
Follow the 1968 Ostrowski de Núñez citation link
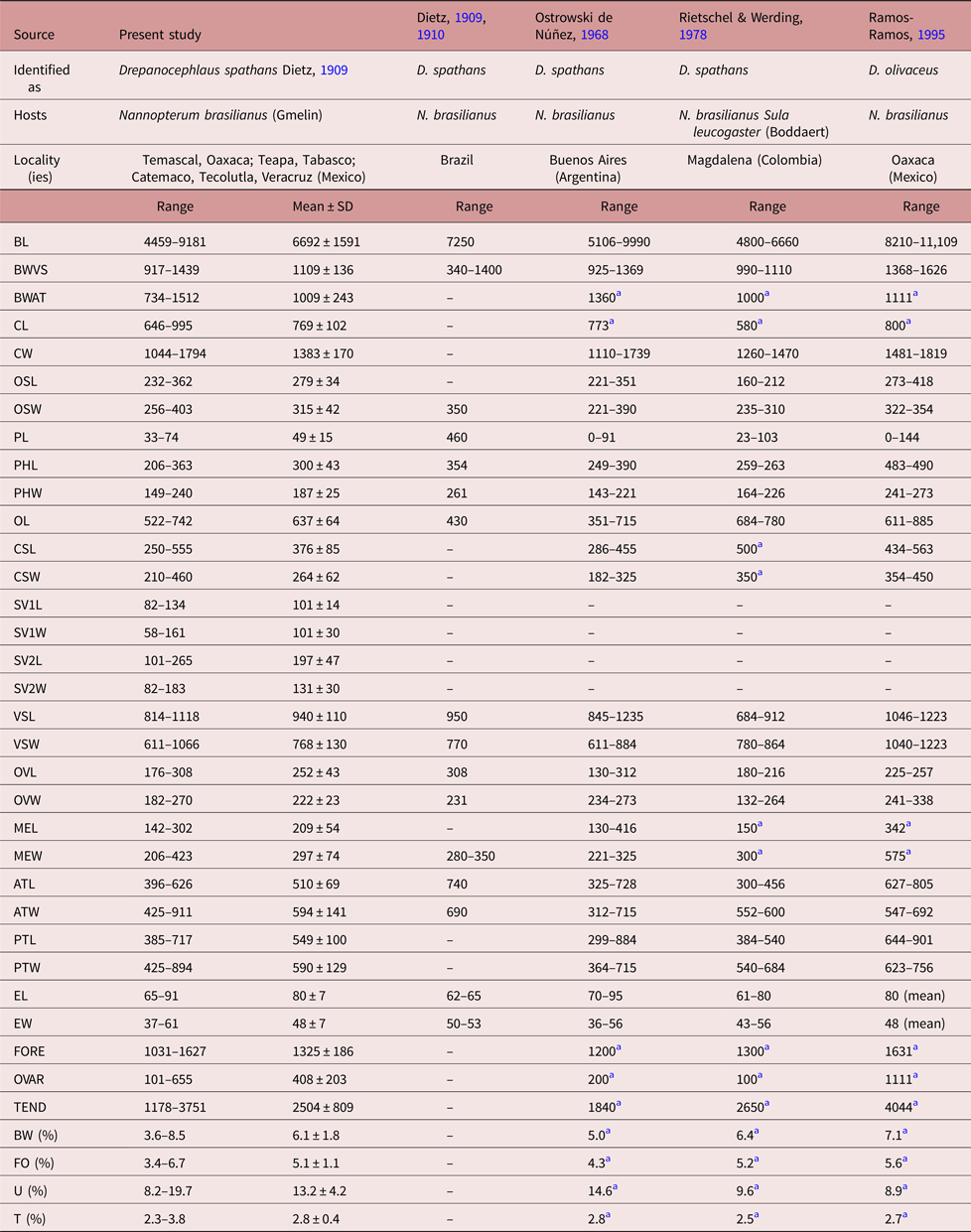595,35
